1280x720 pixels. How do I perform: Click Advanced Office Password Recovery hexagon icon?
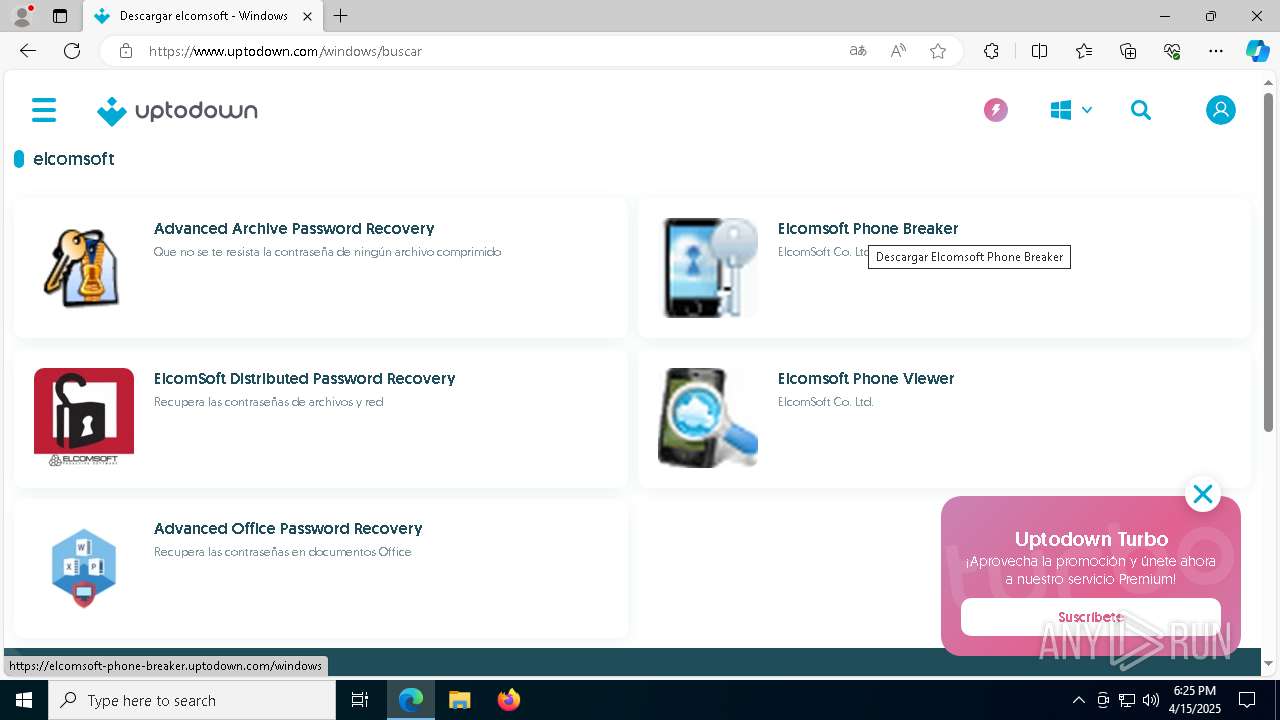(x=84, y=568)
